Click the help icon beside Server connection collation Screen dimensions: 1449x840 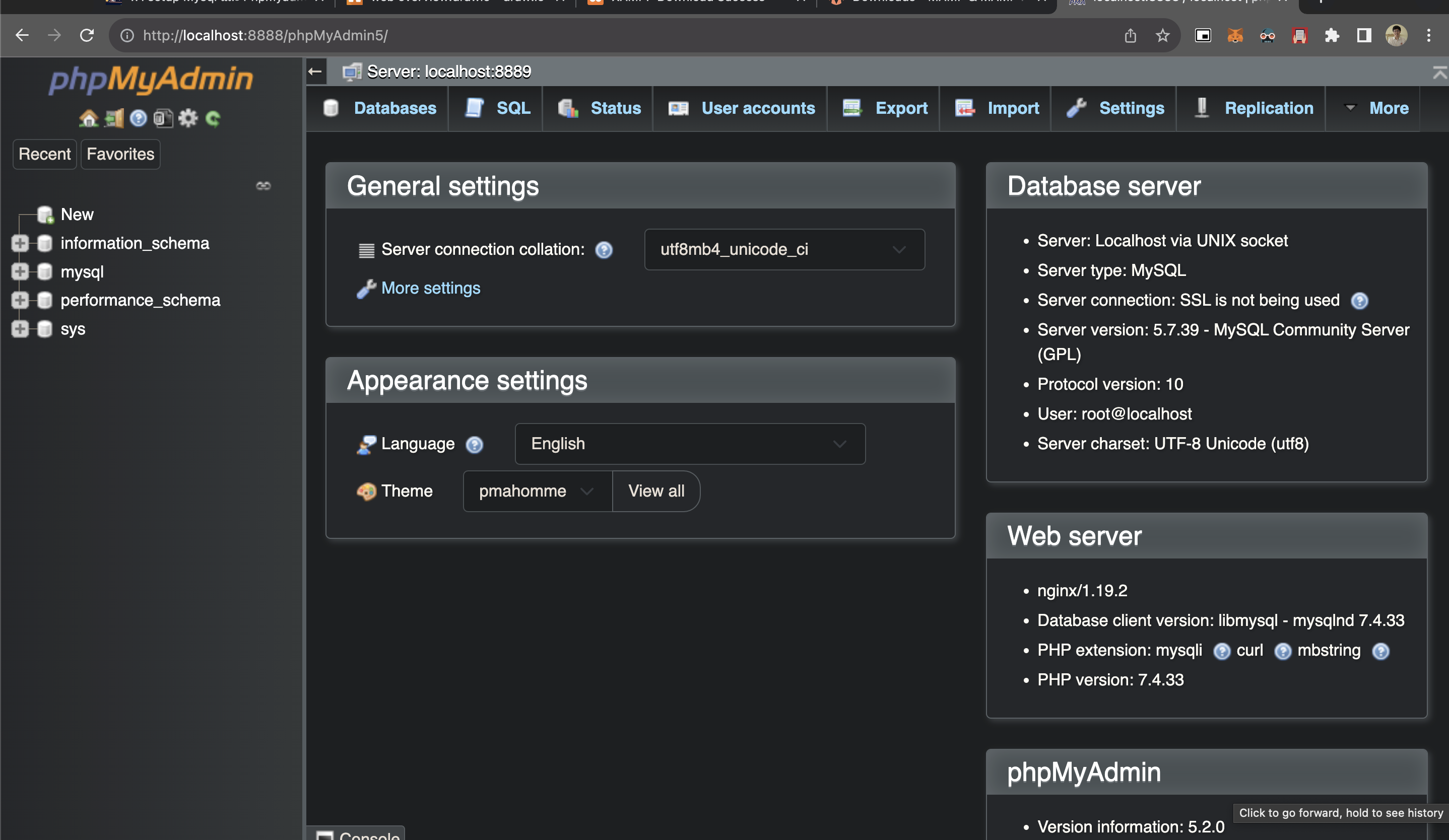coord(604,250)
